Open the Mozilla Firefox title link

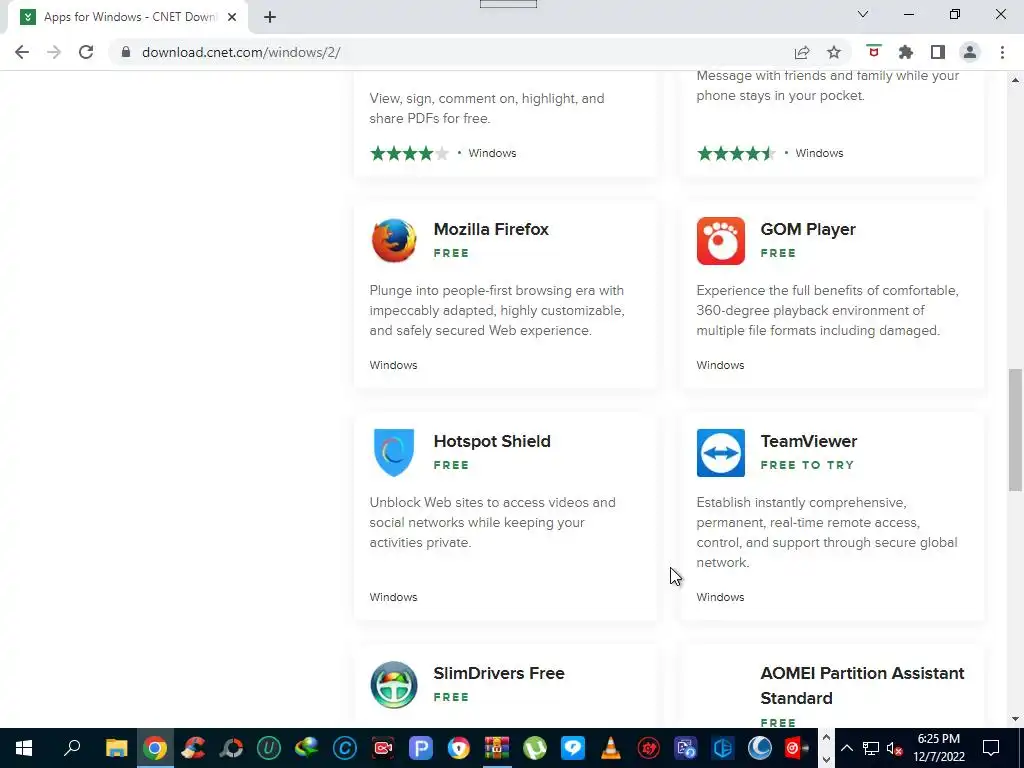click(x=491, y=229)
